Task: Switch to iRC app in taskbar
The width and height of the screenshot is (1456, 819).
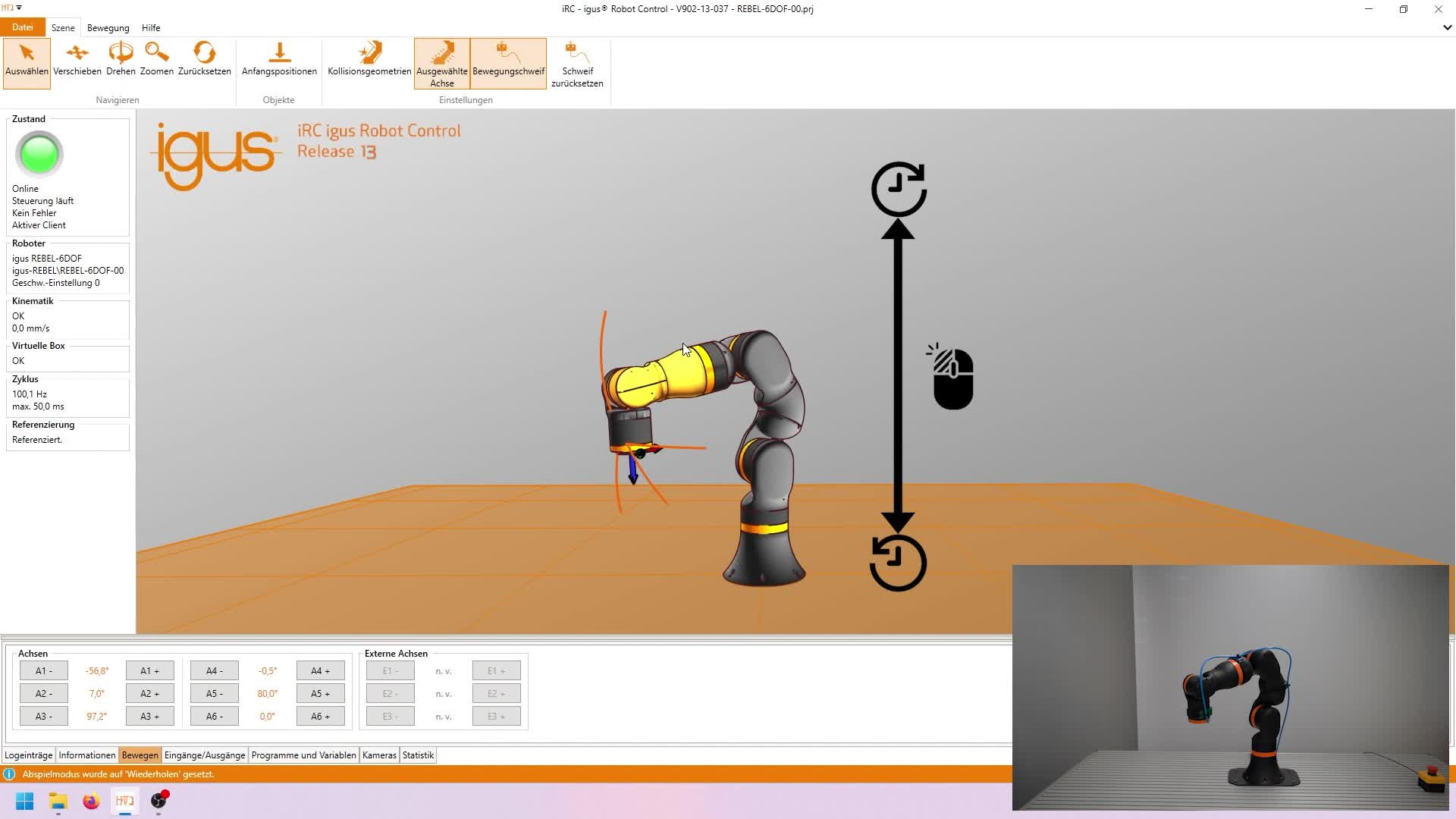Action: tap(125, 801)
